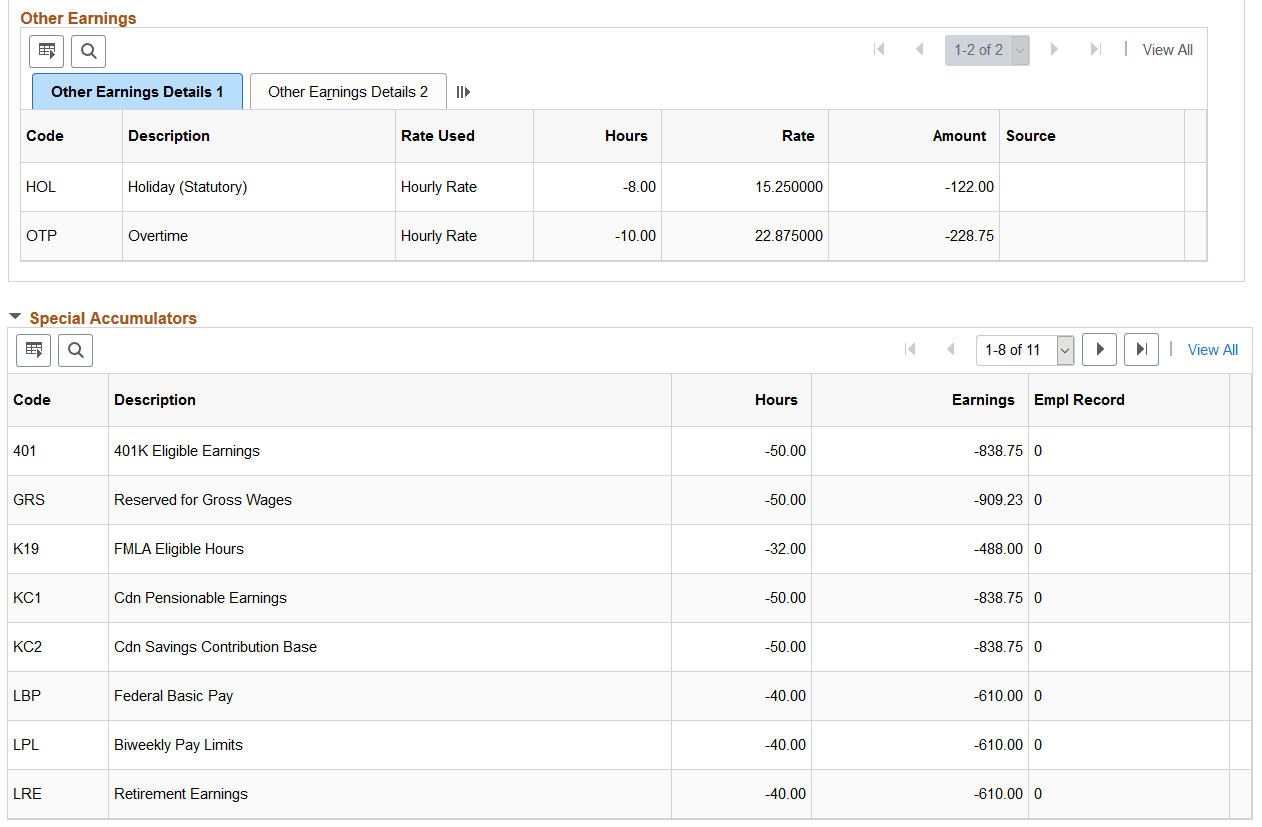Image resolution: width=1262 pixels, height=827 pixels.
Task: Click the Find icon in the Other Earnings grid
Action: tap(88, 51)
